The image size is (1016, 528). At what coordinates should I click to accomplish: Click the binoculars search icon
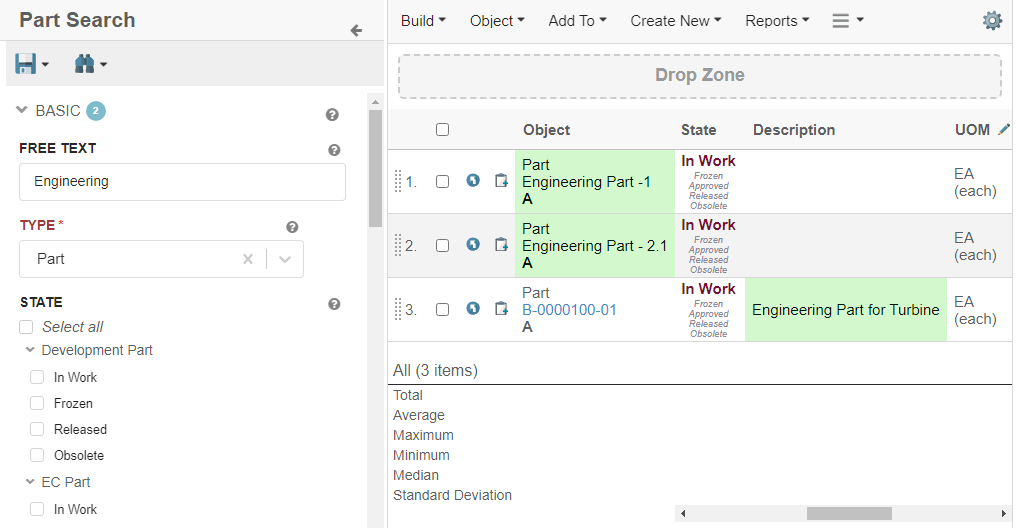(84, 64)
